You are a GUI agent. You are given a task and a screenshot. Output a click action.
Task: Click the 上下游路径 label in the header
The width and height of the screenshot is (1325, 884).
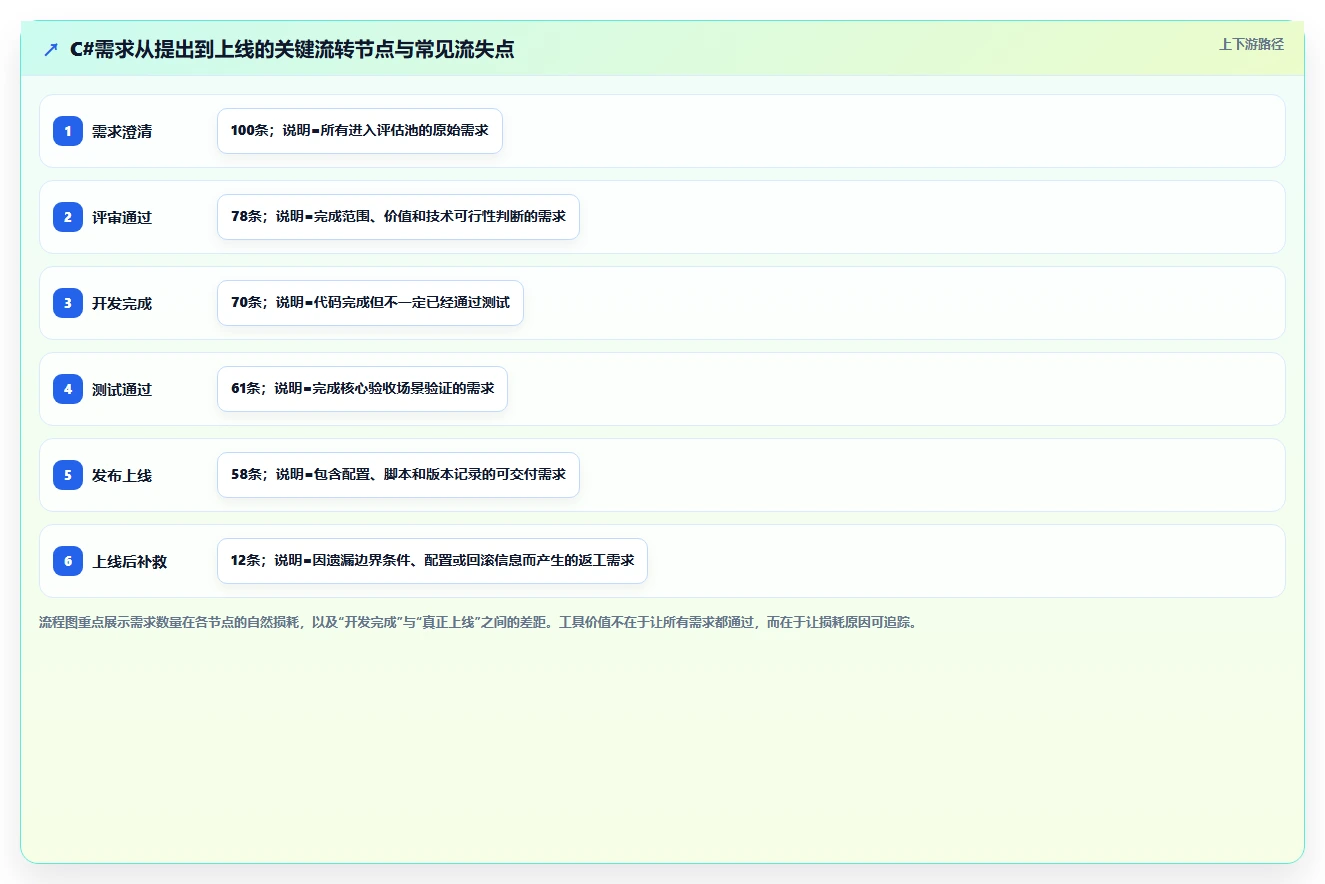tap(1251, 44)
